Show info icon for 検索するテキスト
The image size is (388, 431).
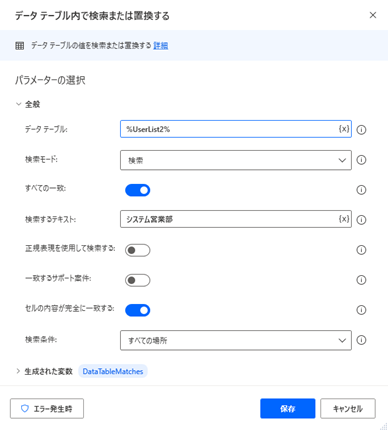point(361,220)
